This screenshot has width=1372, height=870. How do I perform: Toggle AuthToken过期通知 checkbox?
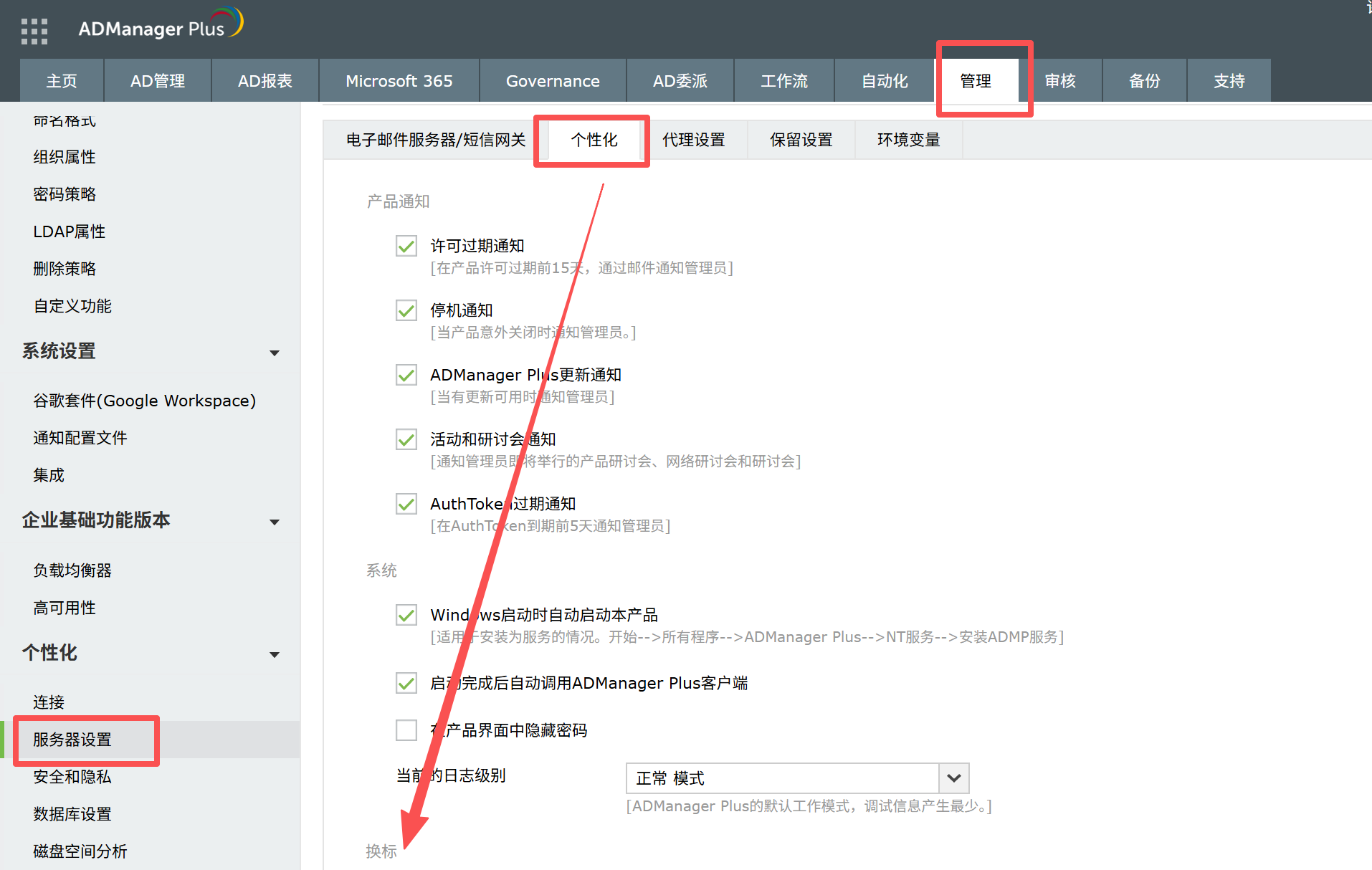tap(406, 504)
